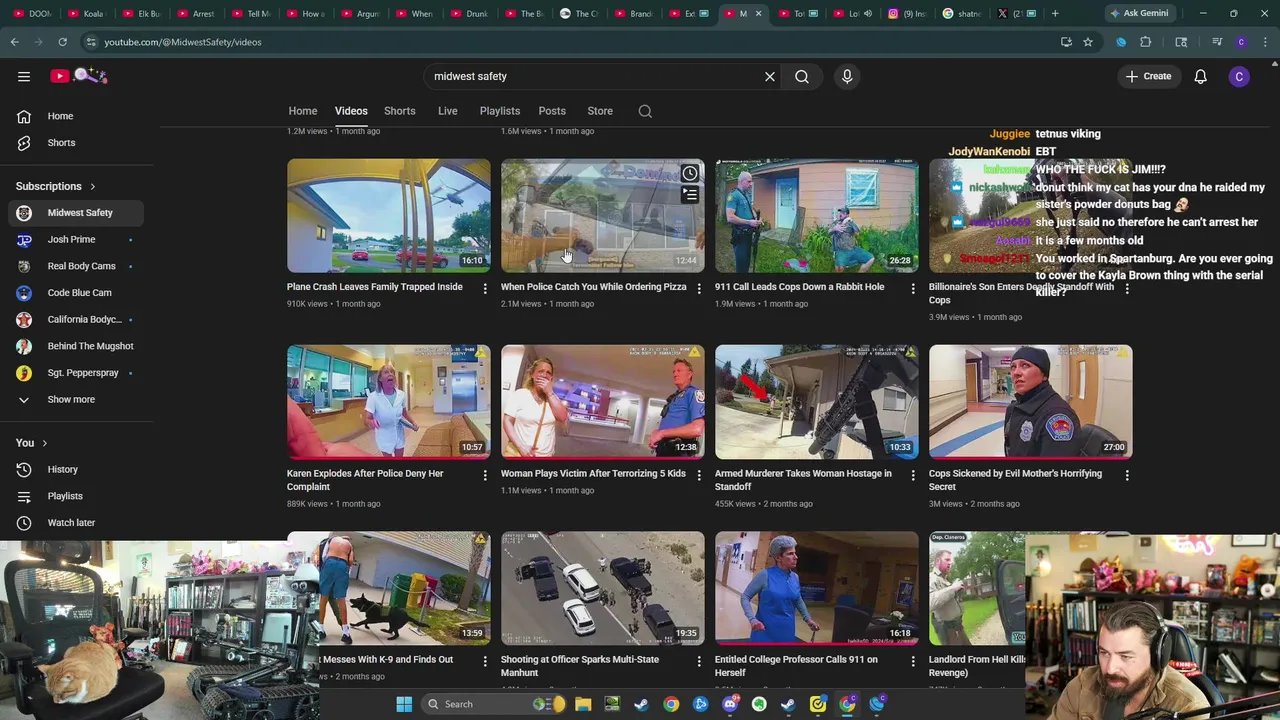Click the Create button
The image size is (1280, 720).
click(x=1148, y=76)
